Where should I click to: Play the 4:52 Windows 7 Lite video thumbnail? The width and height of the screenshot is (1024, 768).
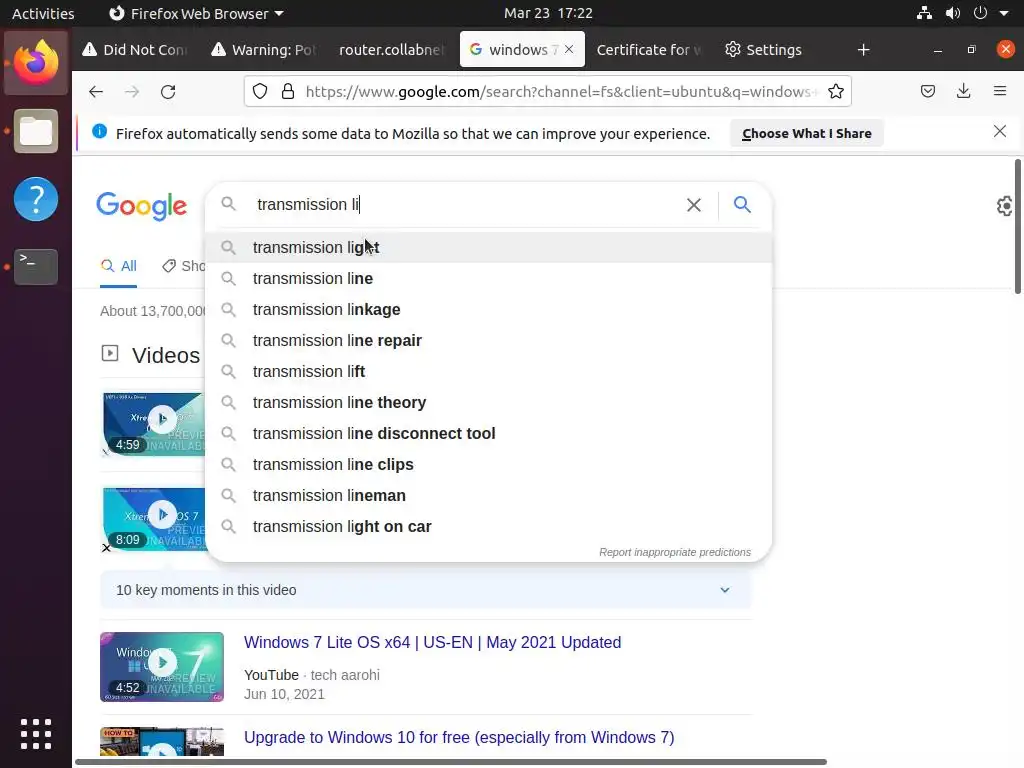point(162,667)
